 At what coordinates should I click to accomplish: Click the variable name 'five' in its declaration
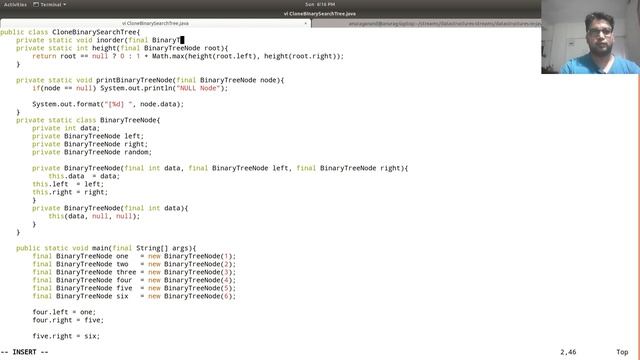[x=124, y=288]
